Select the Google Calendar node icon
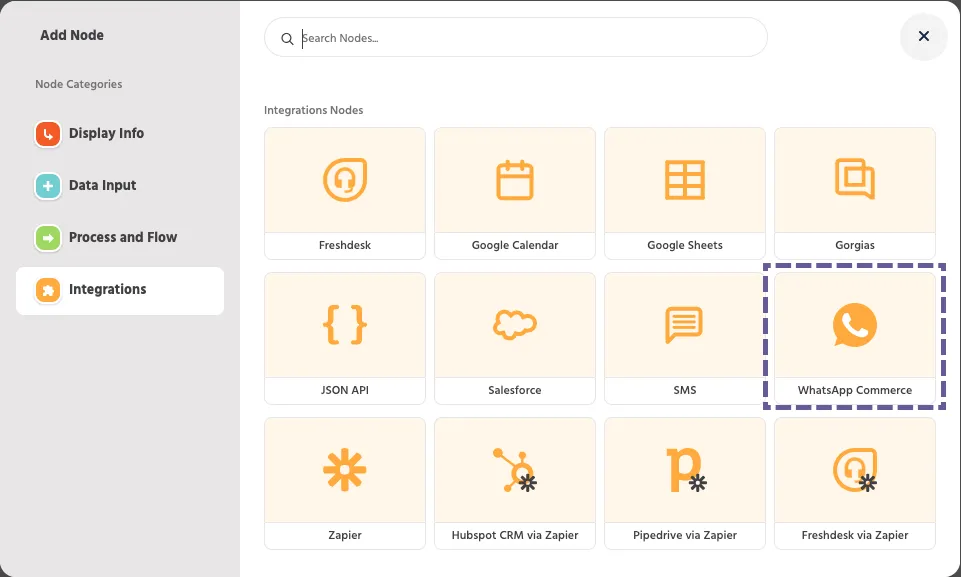This screenshot has width=961, height=577. [515, 180]
